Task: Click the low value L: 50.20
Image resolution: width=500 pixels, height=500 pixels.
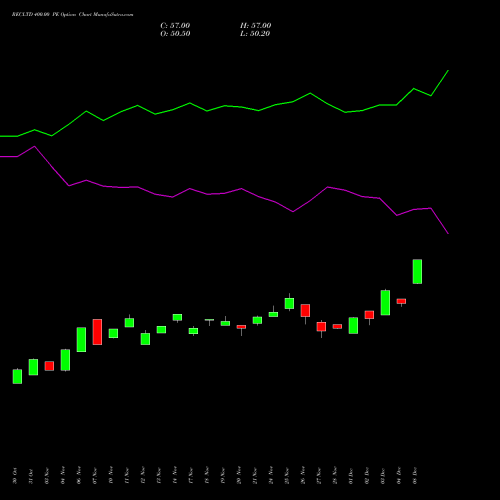Action: [255, 34]
